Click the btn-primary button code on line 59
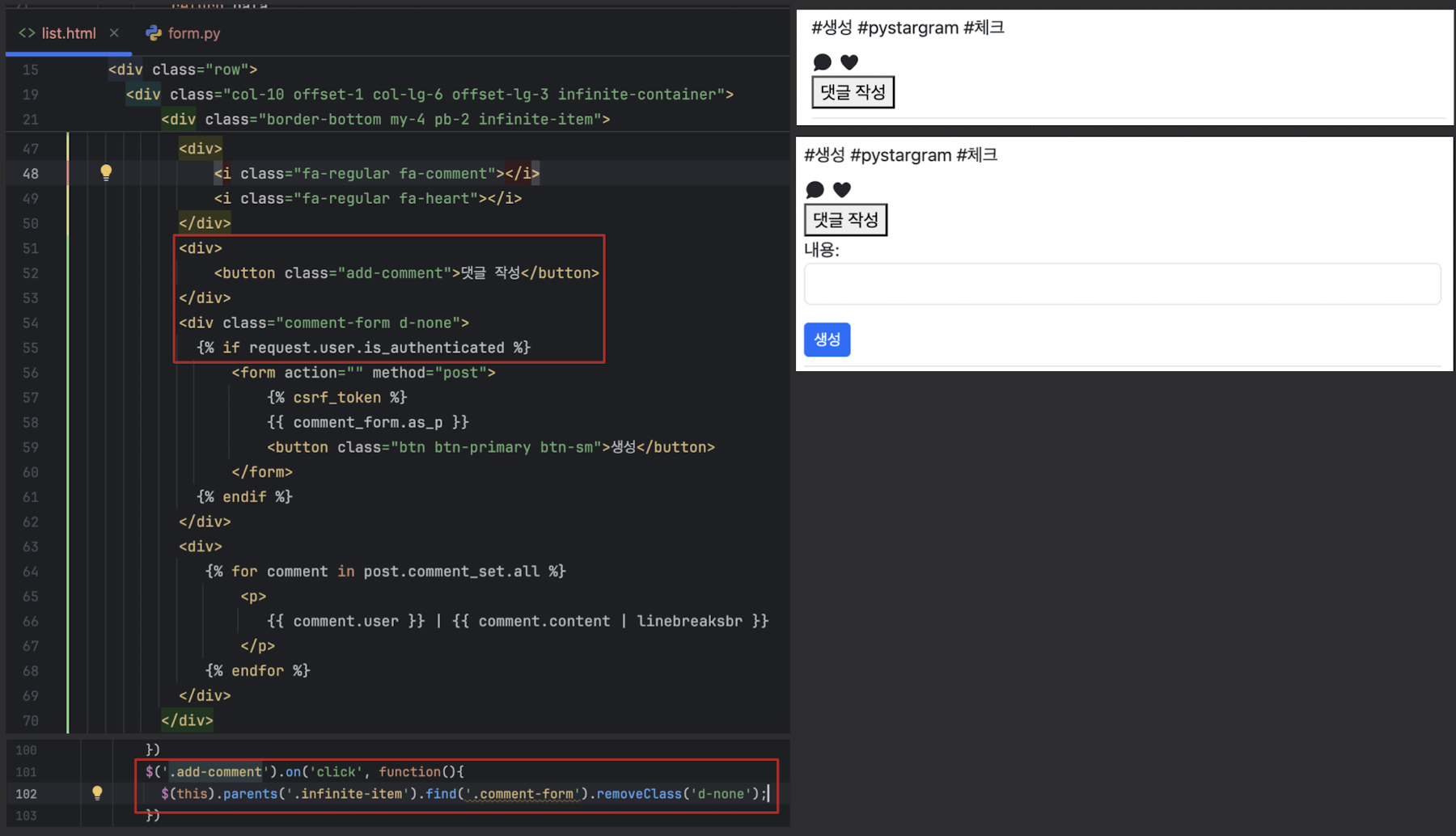The height and width of the screenshot is (836, 1456). (x=491, y=447)
